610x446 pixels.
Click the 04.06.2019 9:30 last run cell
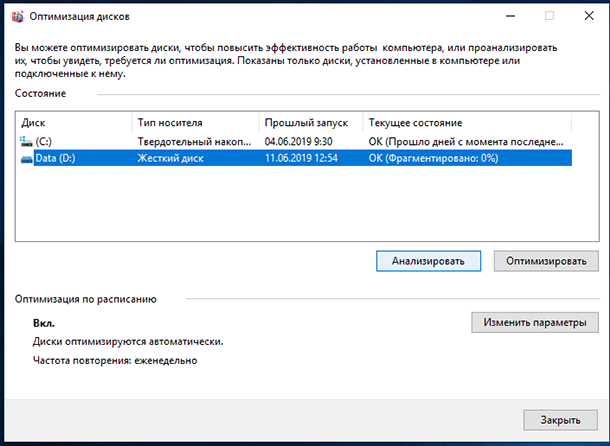point(298,142)
